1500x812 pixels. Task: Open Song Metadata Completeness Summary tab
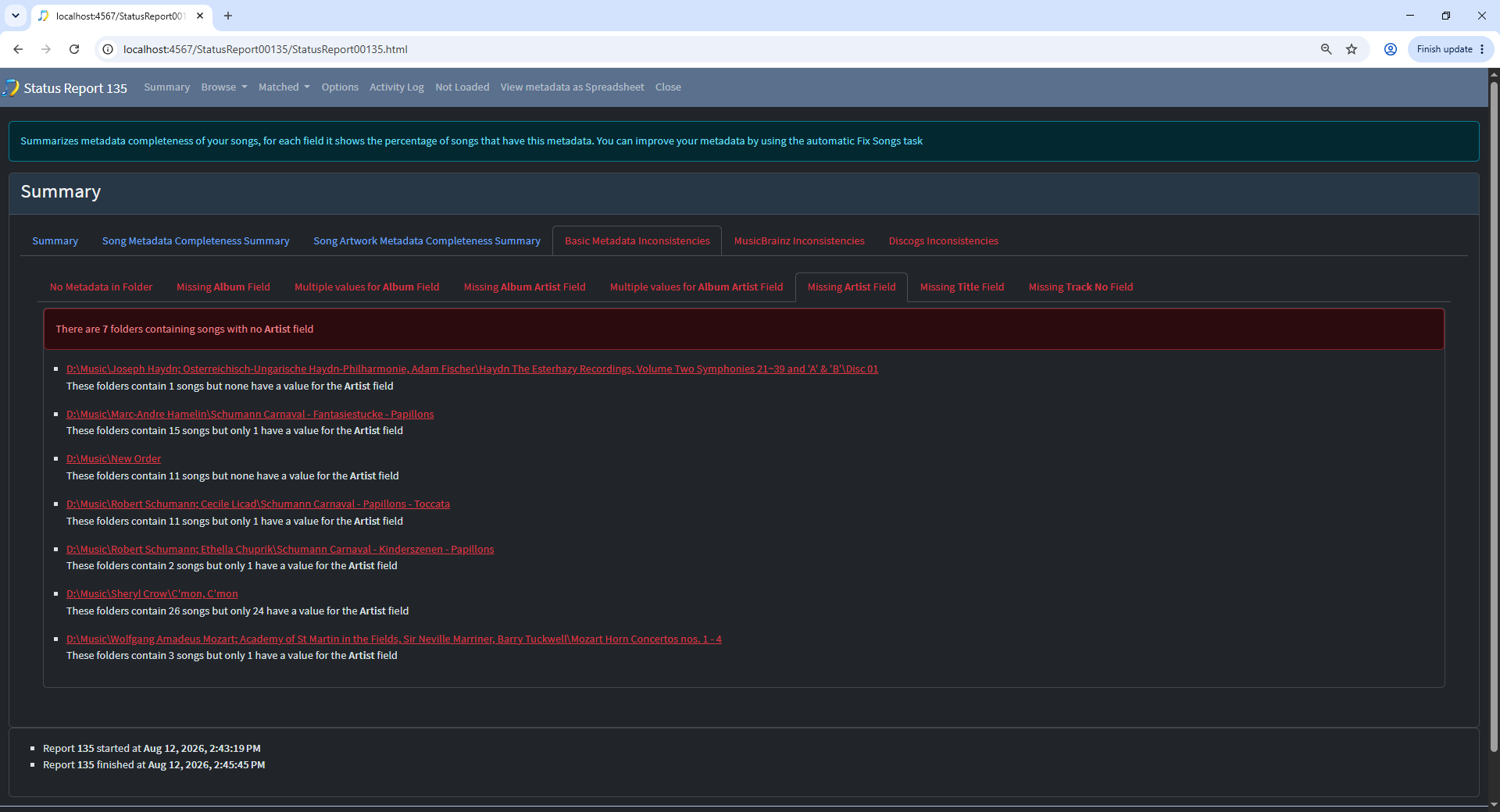pos(196,241)
